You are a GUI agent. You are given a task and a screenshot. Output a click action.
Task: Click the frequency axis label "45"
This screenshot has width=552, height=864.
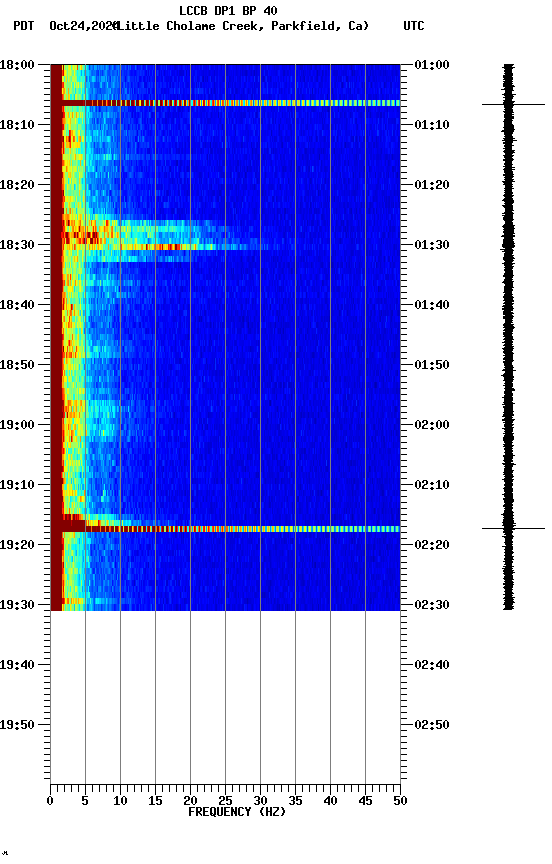[x=365, y=801]
